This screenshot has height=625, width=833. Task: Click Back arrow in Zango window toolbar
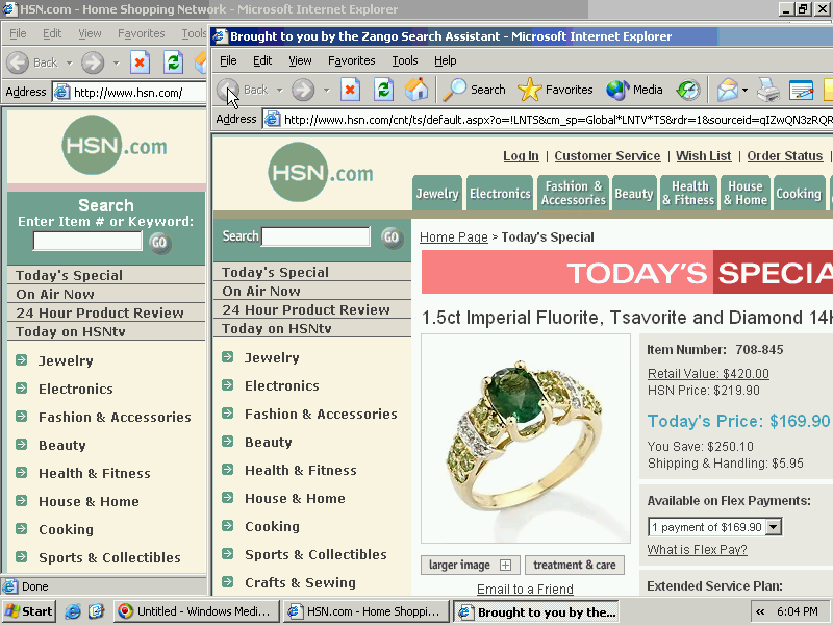228,89
